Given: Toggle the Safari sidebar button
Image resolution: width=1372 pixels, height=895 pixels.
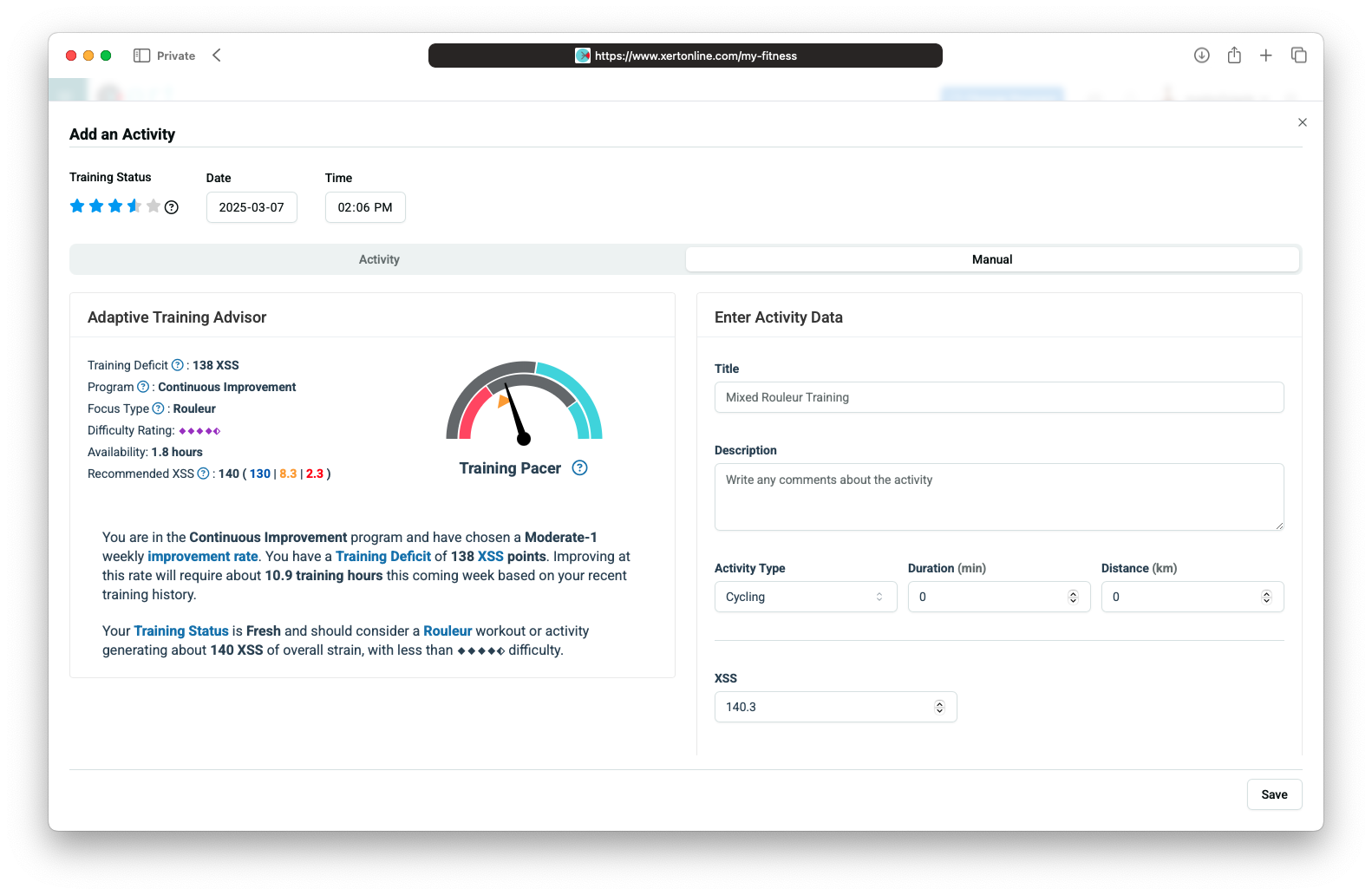Looking at the screenshot, I should click(x=141, y=56).
